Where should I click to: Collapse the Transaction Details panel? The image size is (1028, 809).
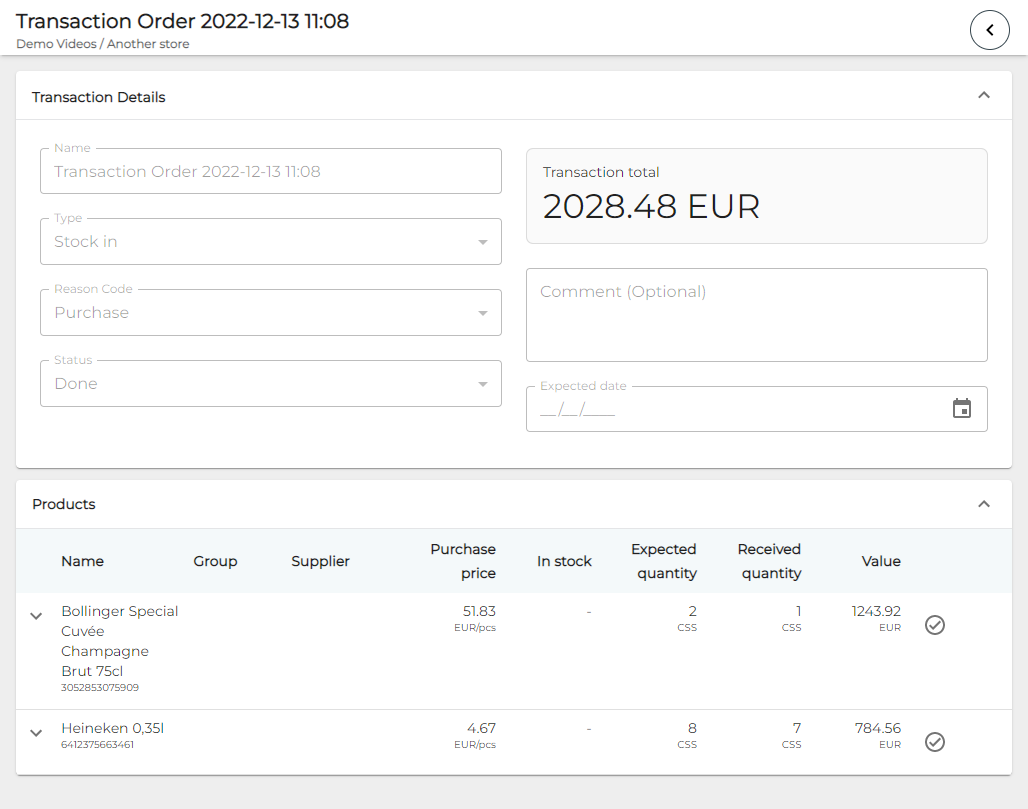coord(983,96)
